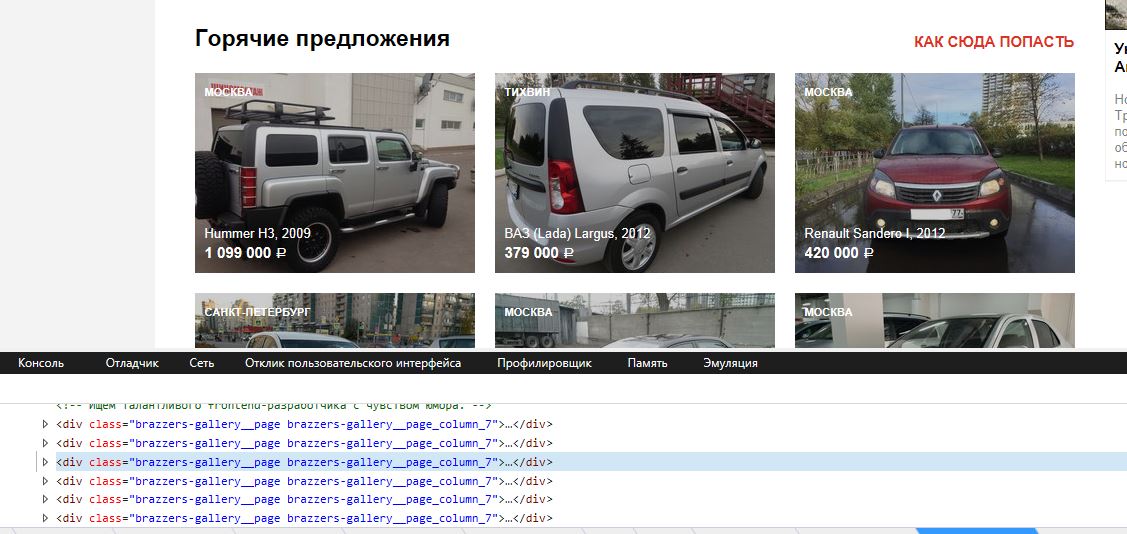
Task: Open the ВАЗ (Lada) Largus 2012 listing
Action: coord(635,173)
